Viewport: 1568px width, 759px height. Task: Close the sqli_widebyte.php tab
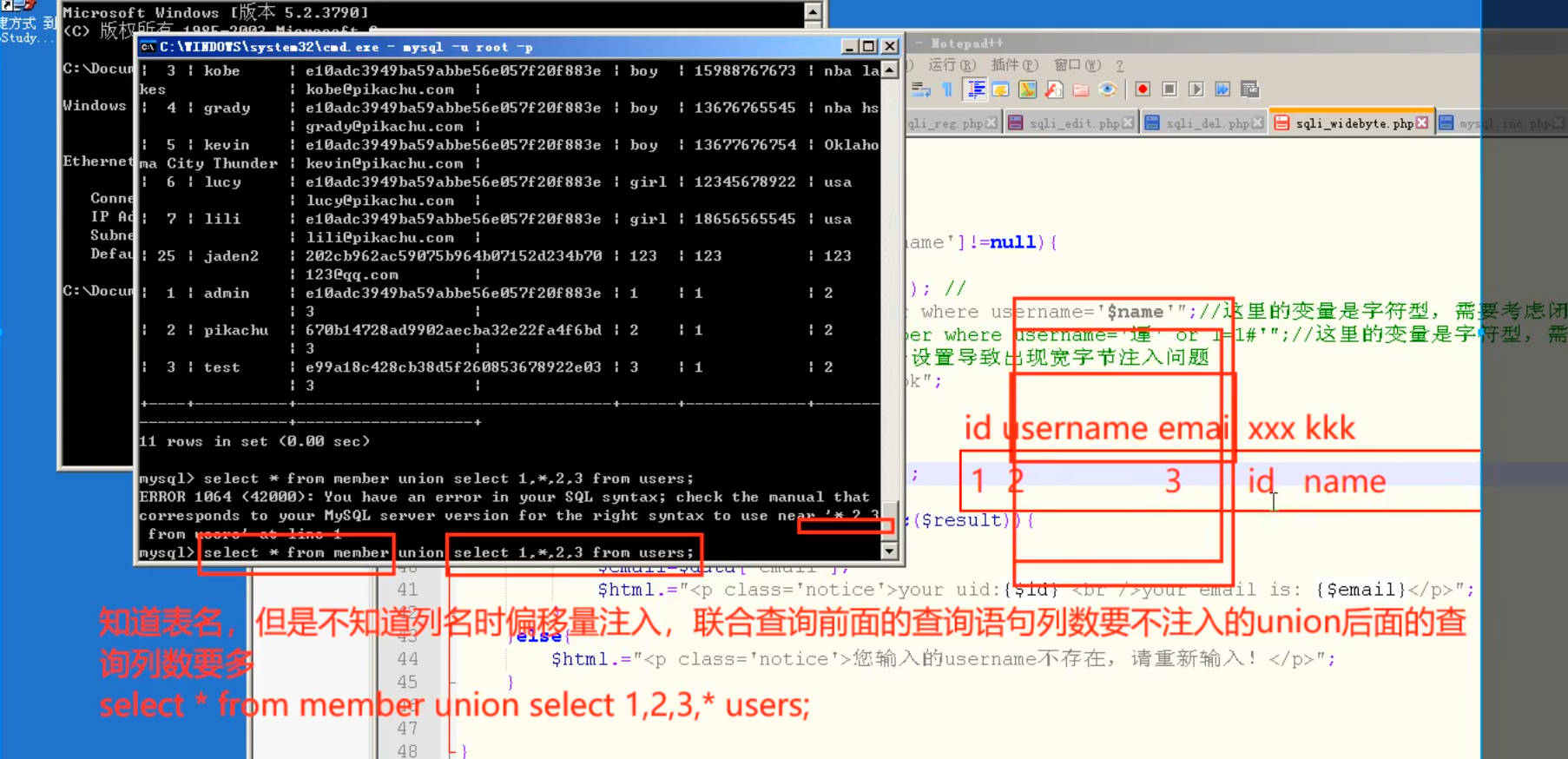(1422, 122)
